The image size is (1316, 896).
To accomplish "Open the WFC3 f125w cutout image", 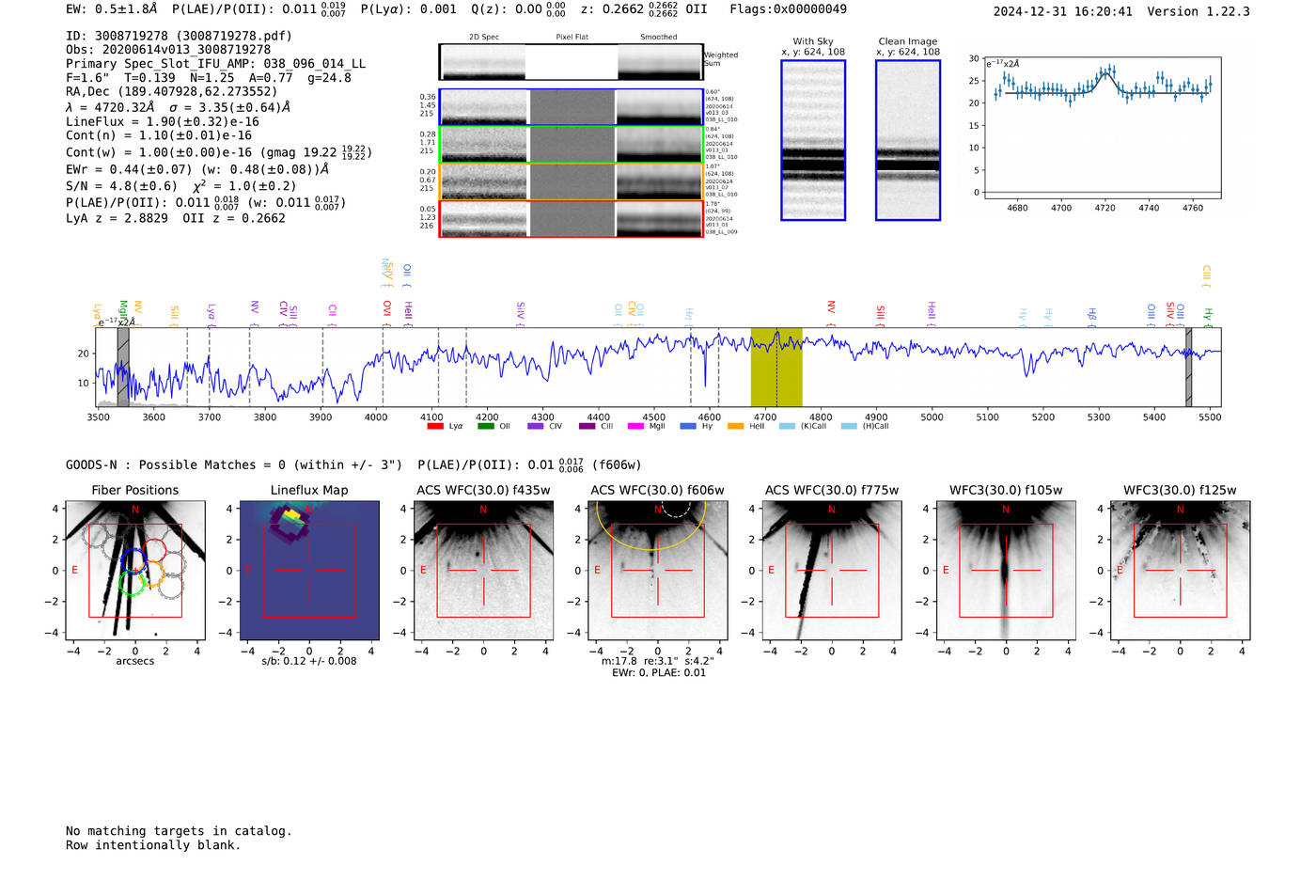I will click(1180, 571).
